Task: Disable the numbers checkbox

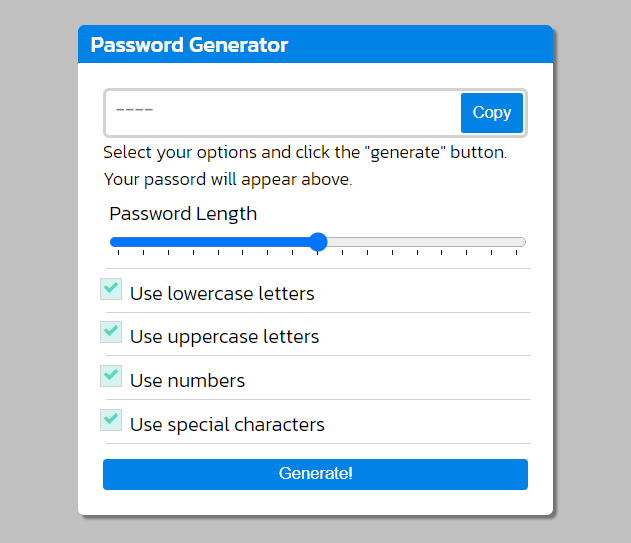Action: pyautogui.click(x=111, y=376)
